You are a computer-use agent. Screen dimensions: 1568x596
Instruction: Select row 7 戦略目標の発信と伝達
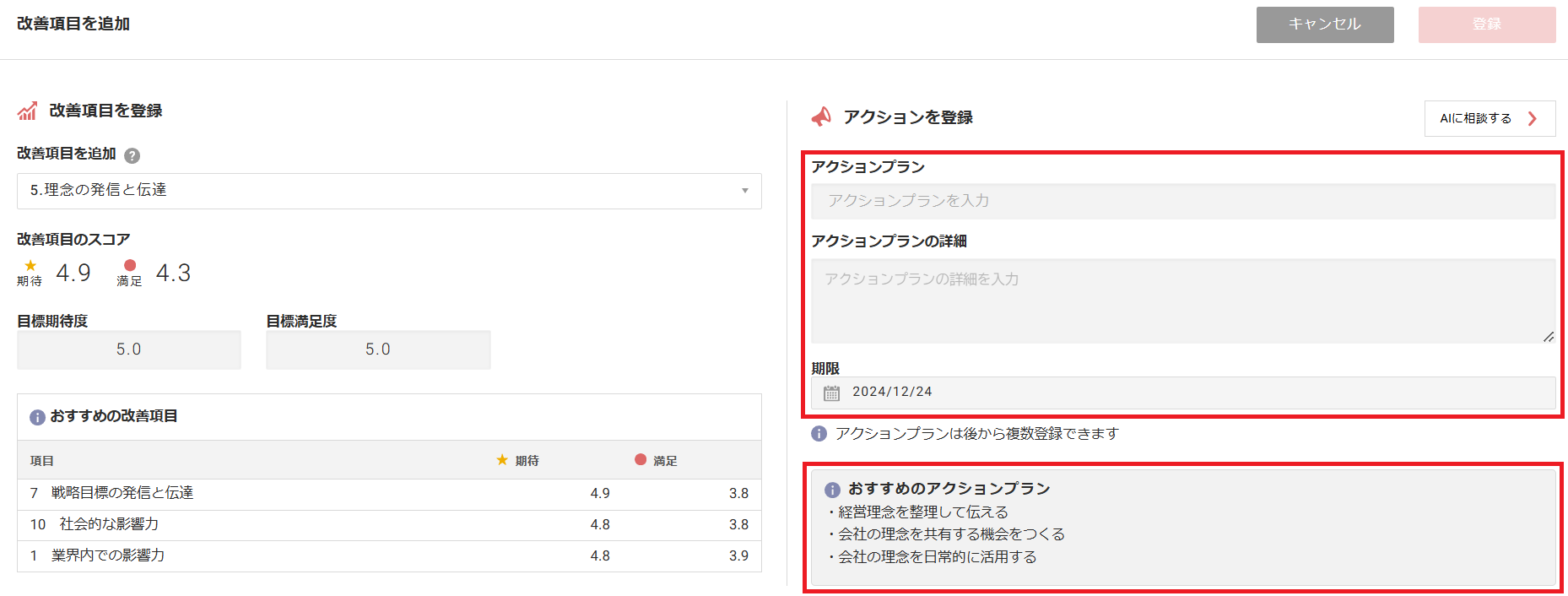[x=389, y=494]
